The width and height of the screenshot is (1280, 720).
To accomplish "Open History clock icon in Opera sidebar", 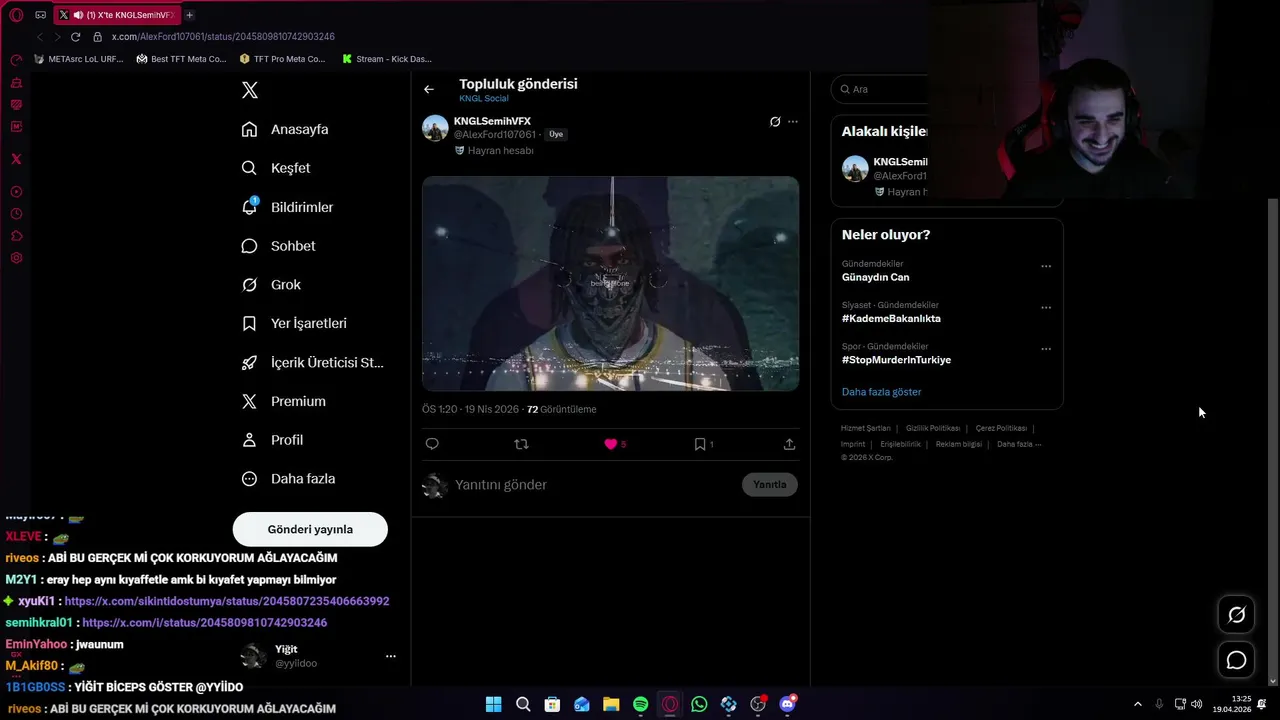I will (x=16, y=214).
